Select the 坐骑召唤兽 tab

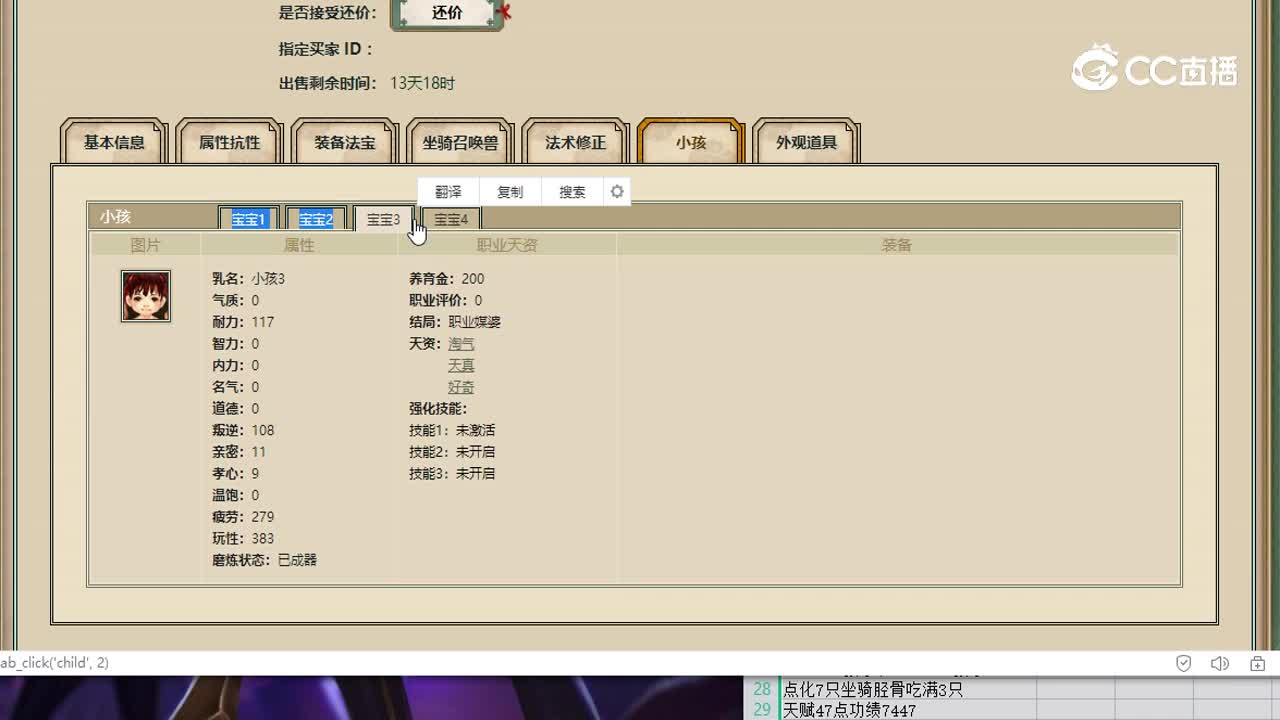pyautogui.click(x=460, y=142)
